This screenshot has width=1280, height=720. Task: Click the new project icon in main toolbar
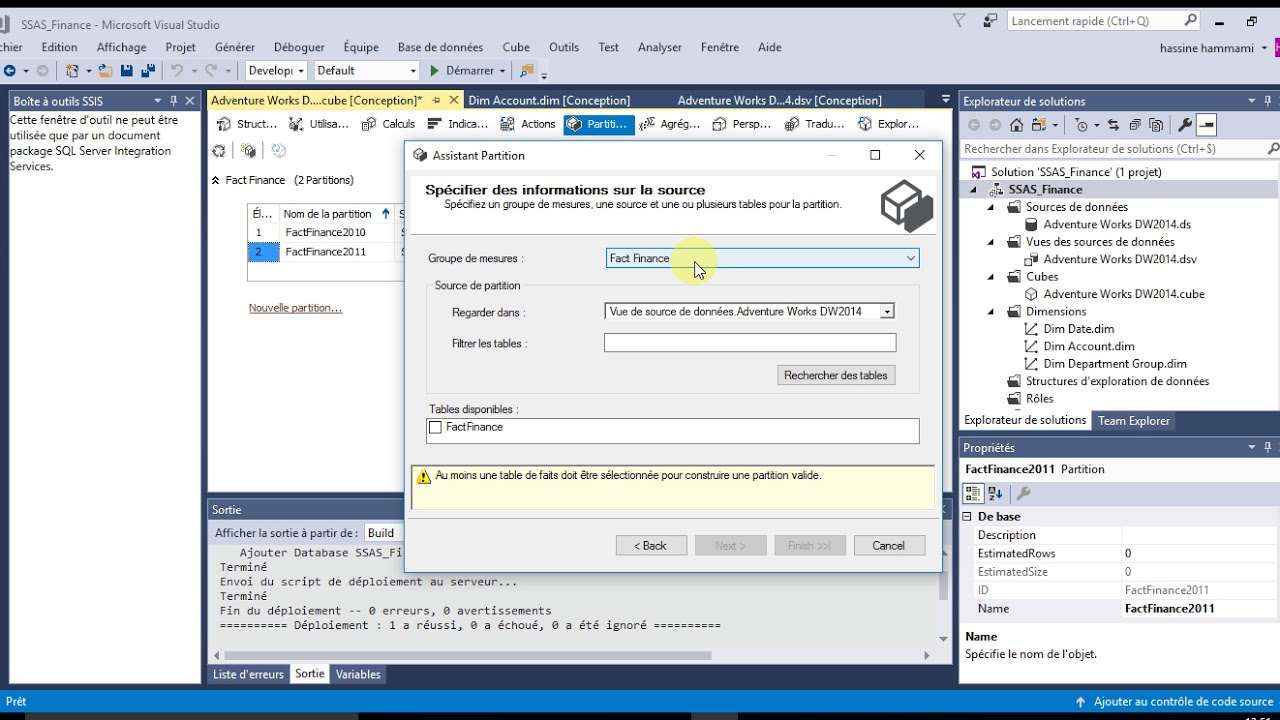72,71
